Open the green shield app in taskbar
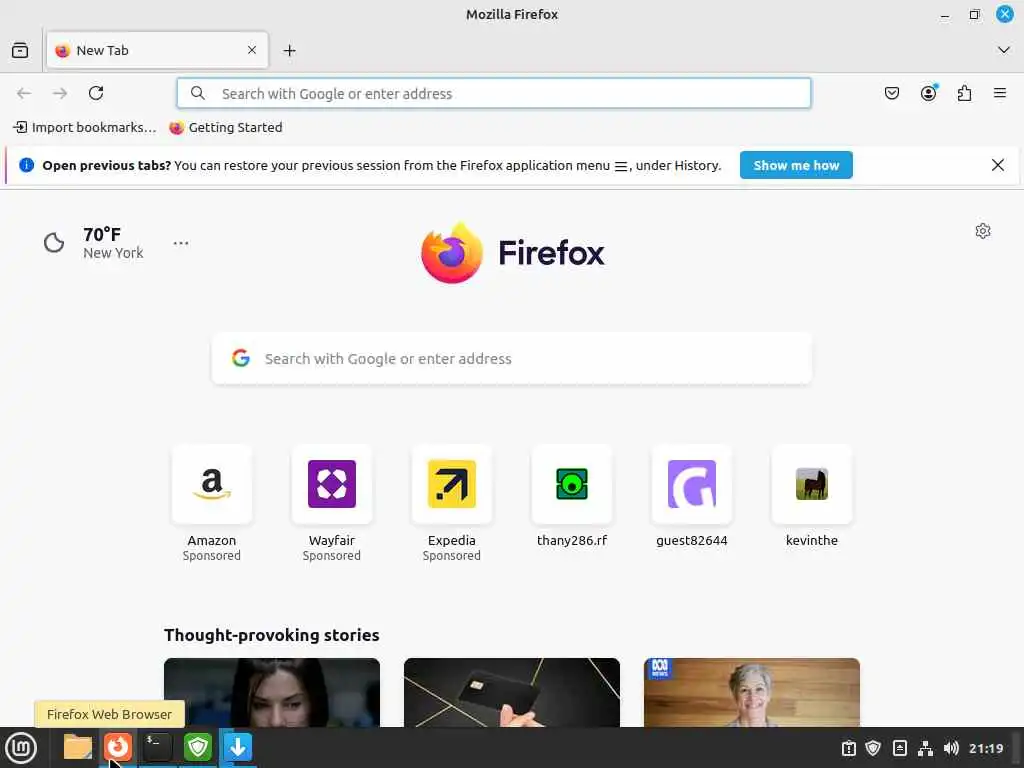 [x=198, y=747]
